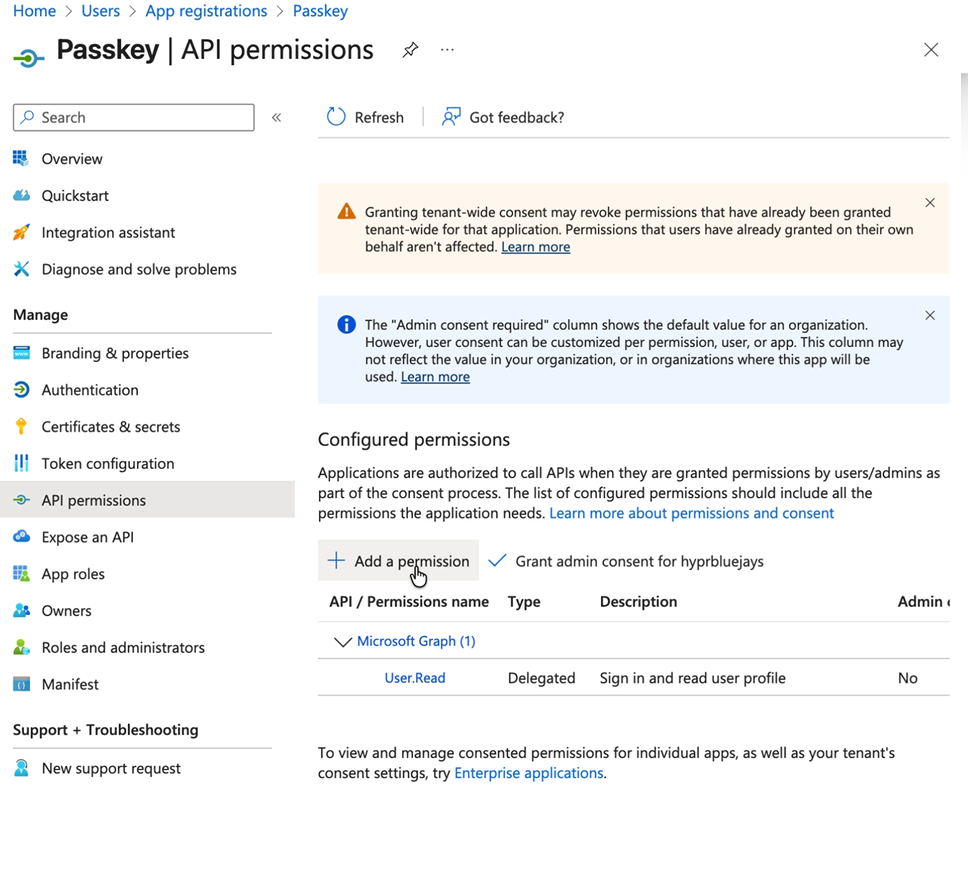Click the App roles icon

pos(21,574)
